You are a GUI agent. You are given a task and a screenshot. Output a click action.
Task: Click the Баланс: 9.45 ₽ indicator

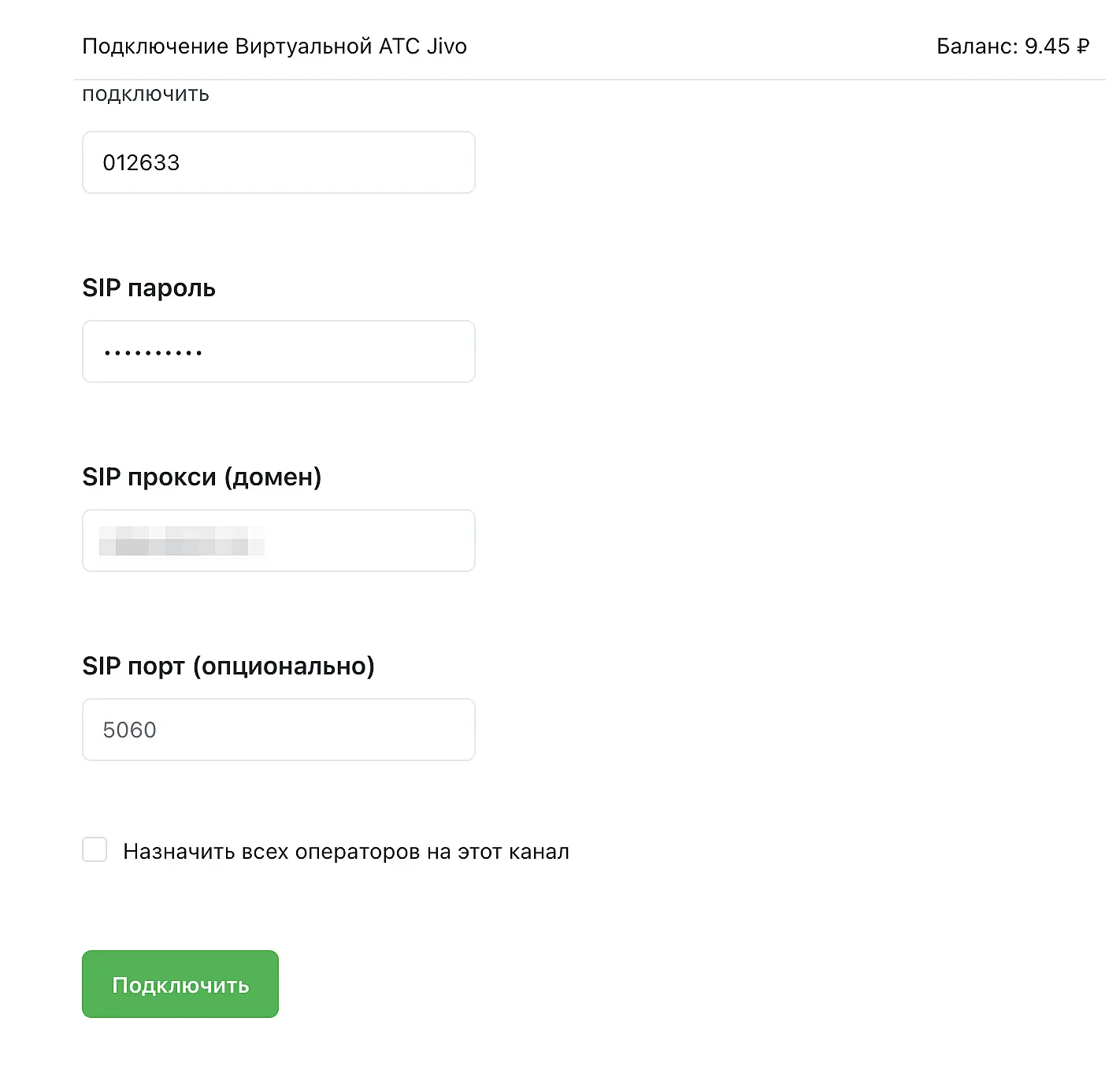pos(1012,46)
